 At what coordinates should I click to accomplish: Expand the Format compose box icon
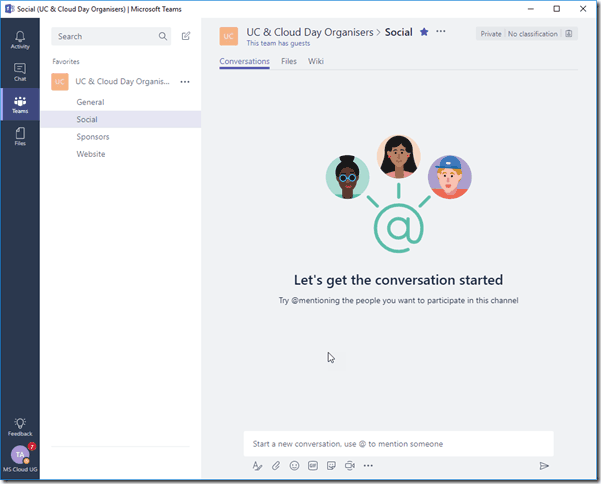coord(257,466)
